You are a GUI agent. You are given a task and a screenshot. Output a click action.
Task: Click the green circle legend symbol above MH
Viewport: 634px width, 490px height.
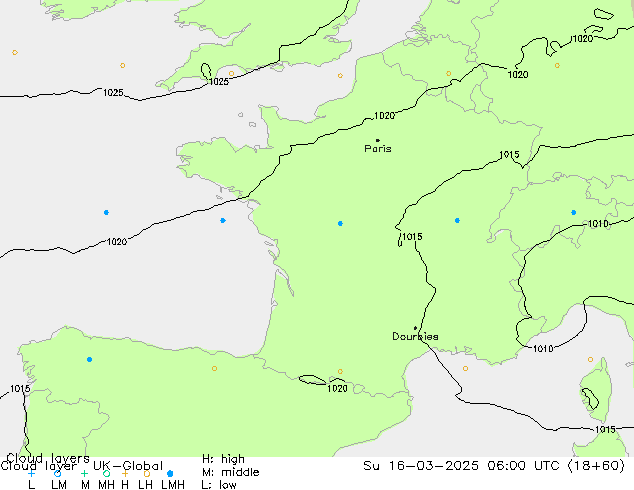click(106, 473)
